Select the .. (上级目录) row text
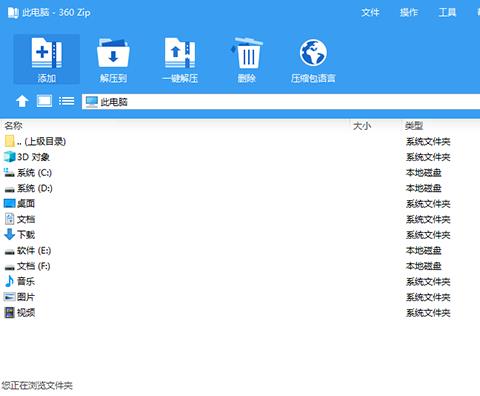The height and width of the screenshot is (396, 480). pyautogui.click(x=41, y=141)
